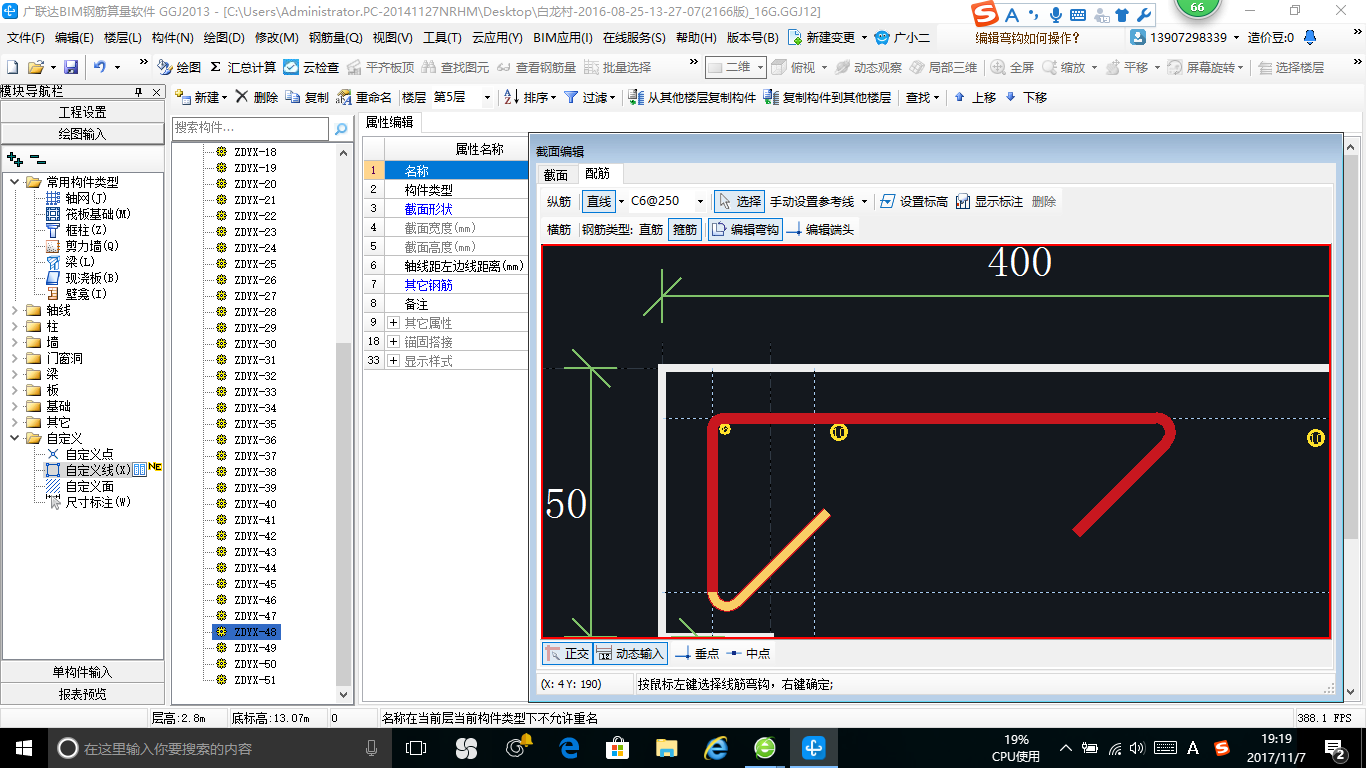Click the new file icon
Screen dimensions: 1366x768
pyautogui.click(x=12, y=67)
